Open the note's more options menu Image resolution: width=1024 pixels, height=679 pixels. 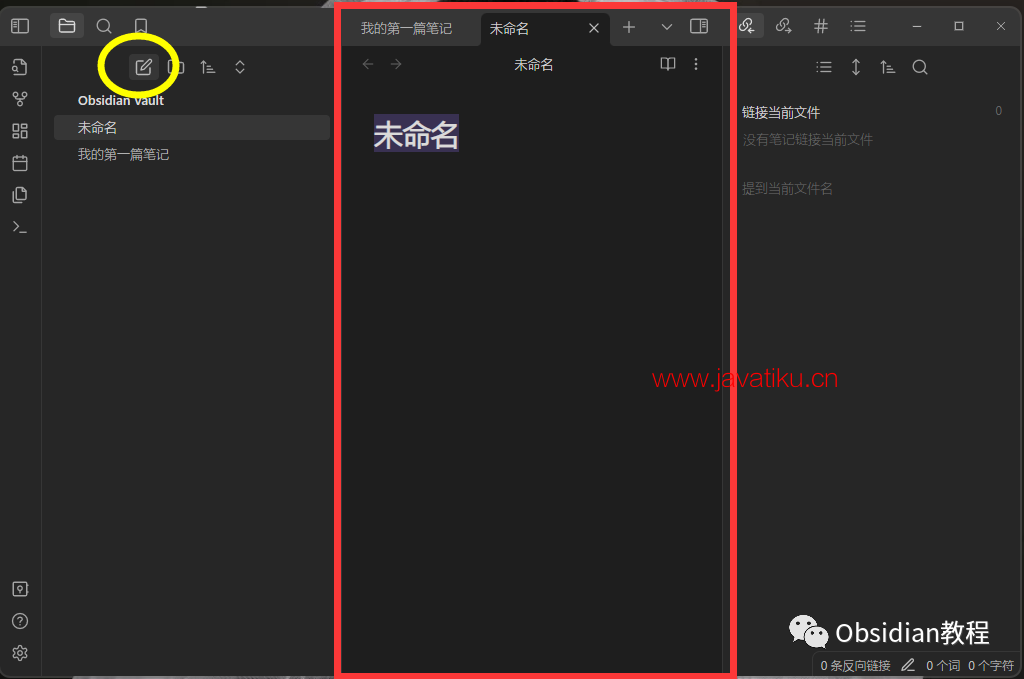696,64
